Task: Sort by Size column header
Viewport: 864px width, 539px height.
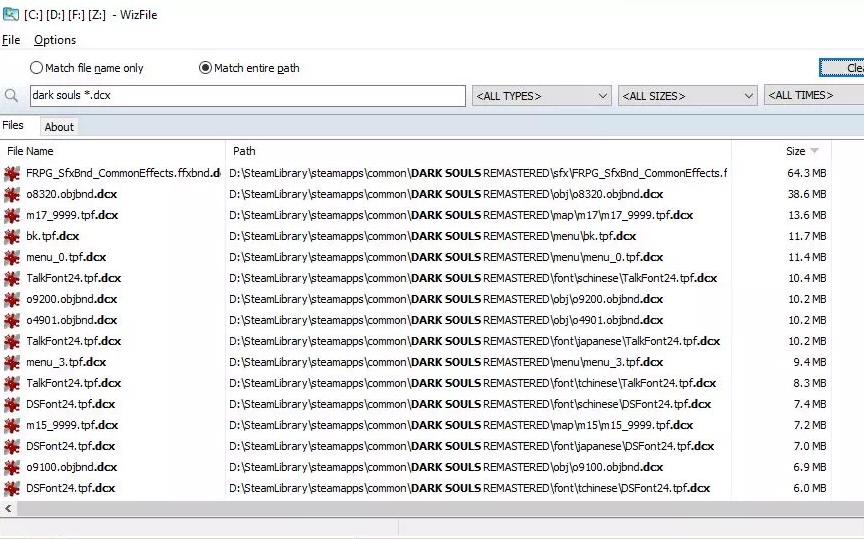Action: point(796,151)
